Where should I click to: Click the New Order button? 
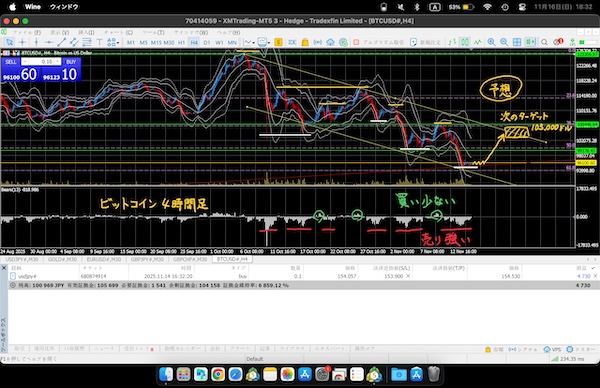[x=425, y=42]
